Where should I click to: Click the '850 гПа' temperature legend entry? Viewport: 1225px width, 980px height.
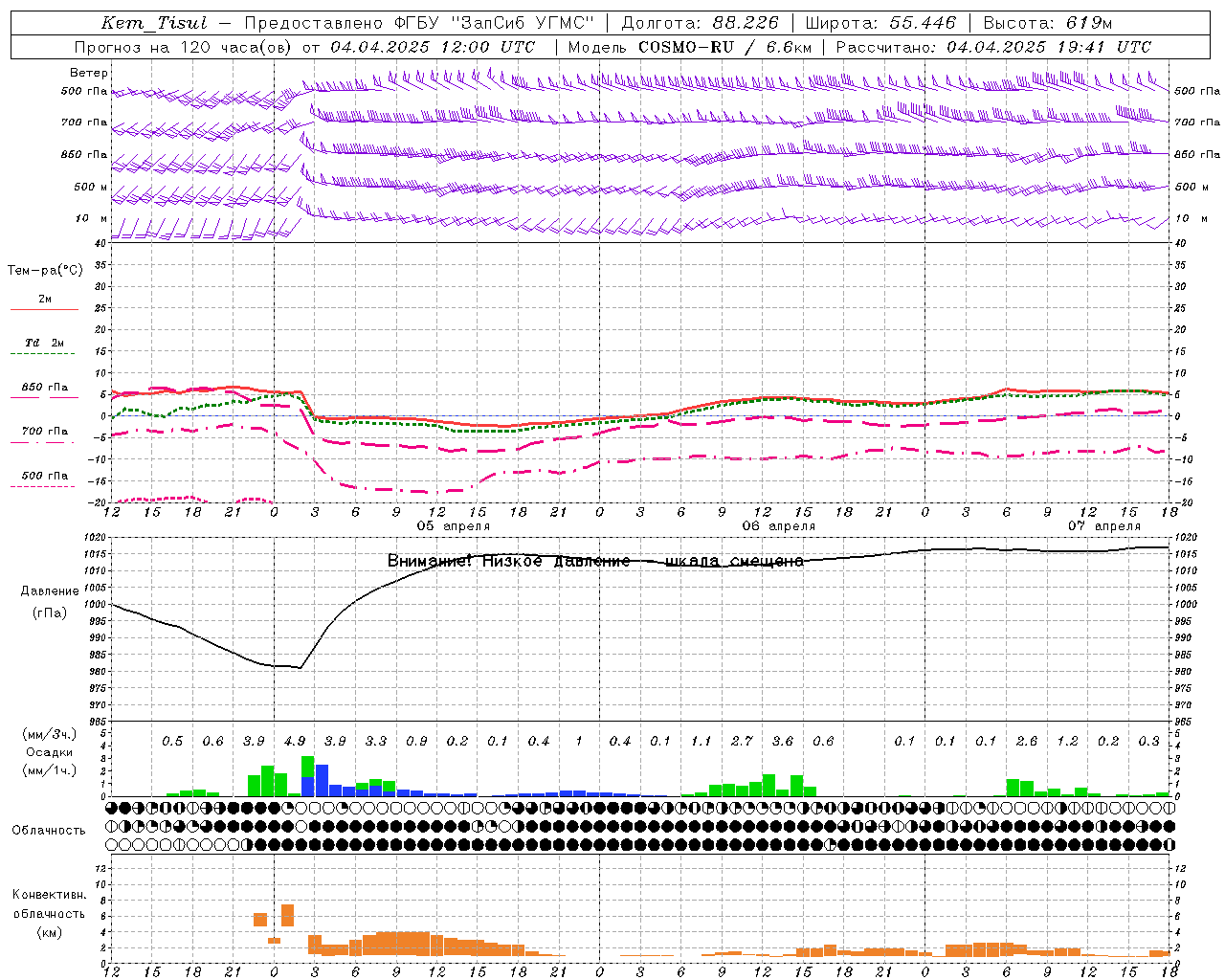[45, 388]
